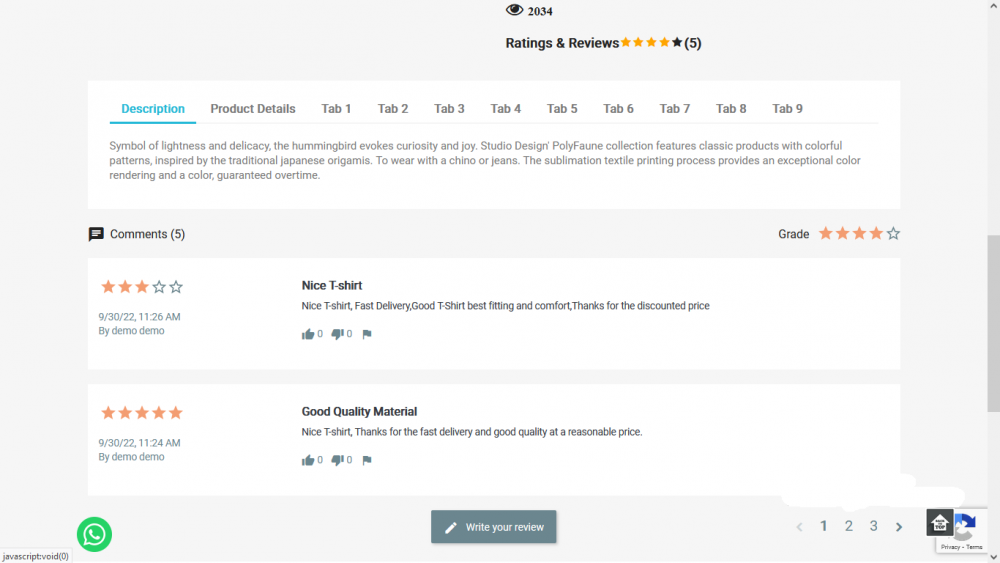Open the Product Details tab
Screen dimensions: 1000x563
[x=253, y=108]
